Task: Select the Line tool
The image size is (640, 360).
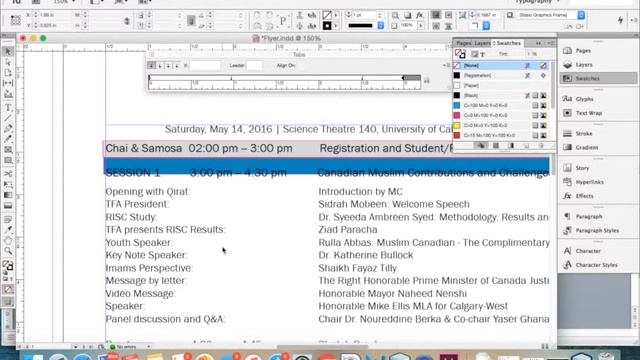Action: pyautogui.click(x=8, y=118)
